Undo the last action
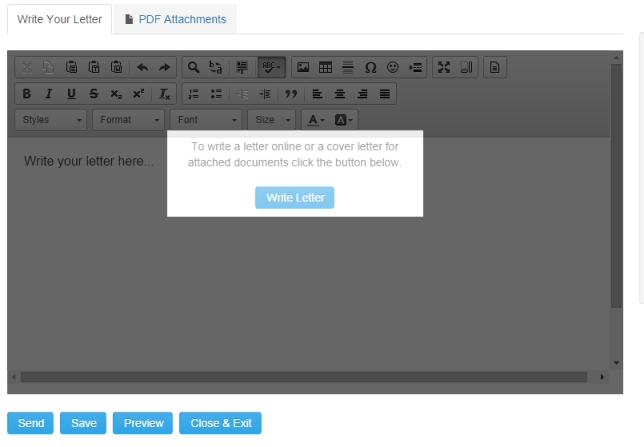 click(x=143, y=67)
